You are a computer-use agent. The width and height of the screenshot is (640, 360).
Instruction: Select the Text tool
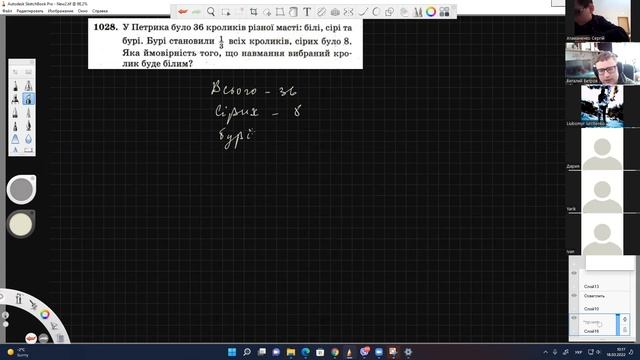307,12
